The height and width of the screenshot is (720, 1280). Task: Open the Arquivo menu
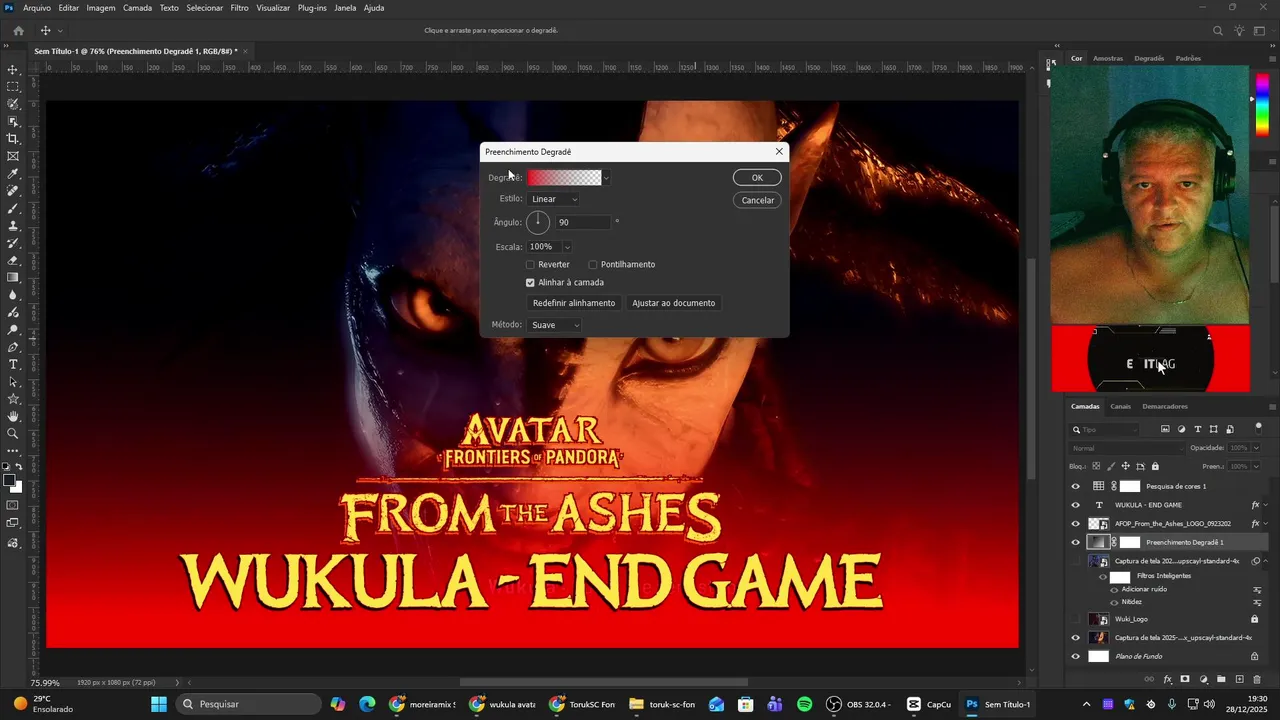pyautogui.click(x=37, y=8)
